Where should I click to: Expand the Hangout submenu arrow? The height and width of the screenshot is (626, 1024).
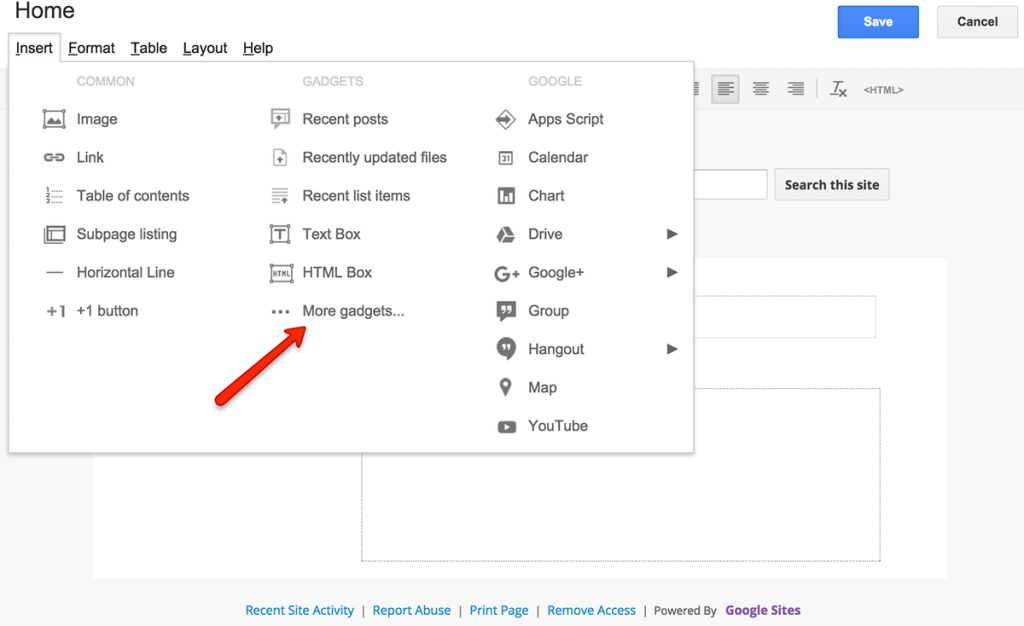click(x=672, y=349)
